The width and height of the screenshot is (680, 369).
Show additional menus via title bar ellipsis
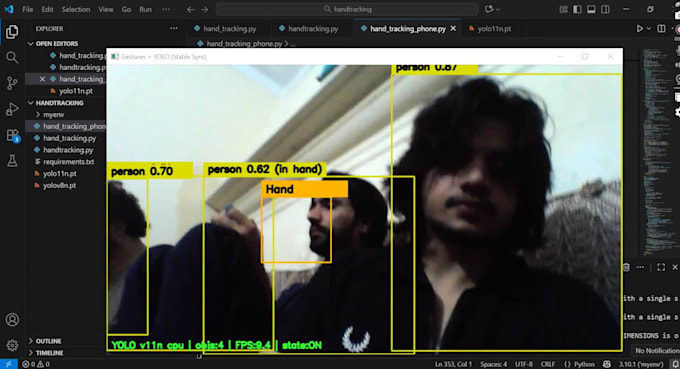click(166, 9)
